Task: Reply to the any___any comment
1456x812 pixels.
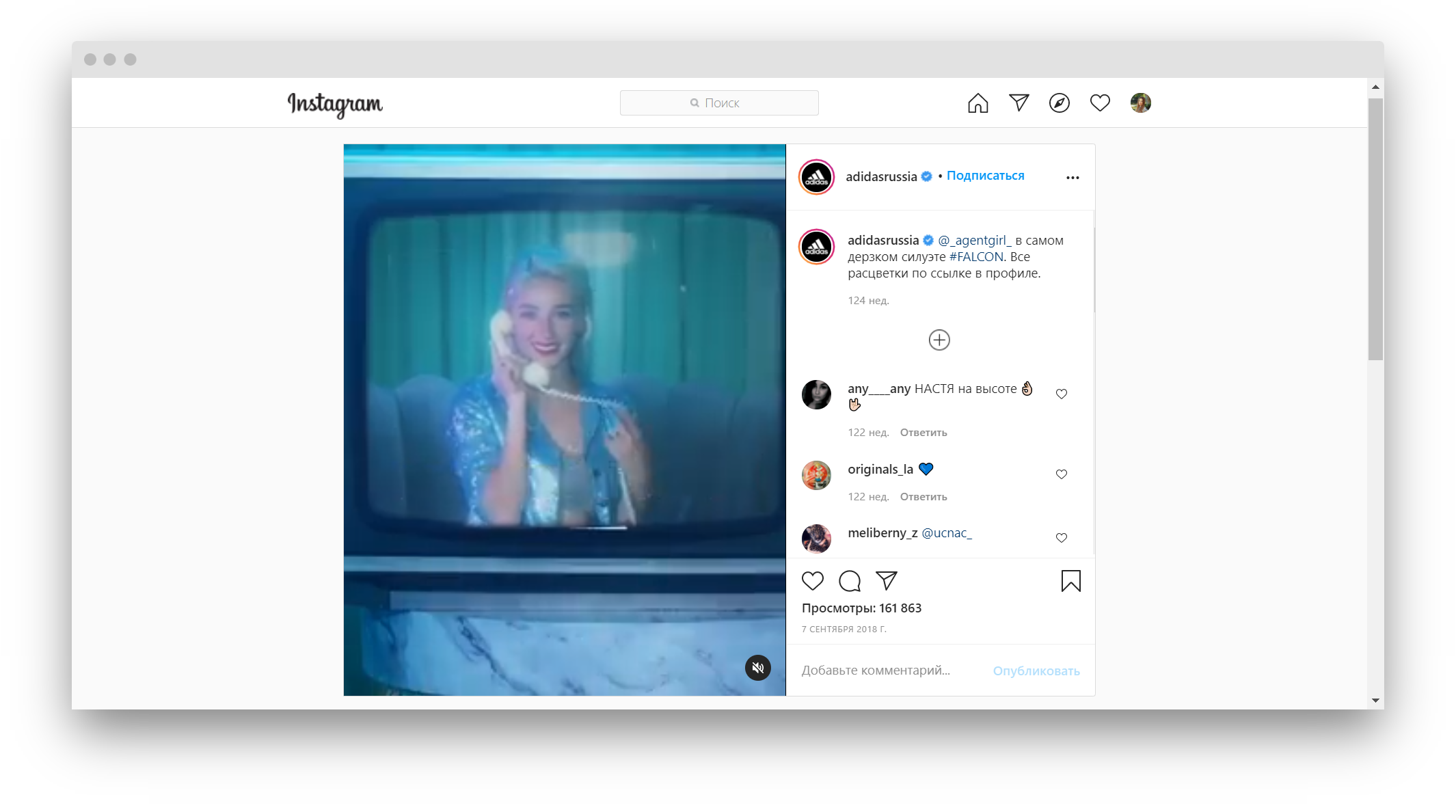Action: [923, 433]
